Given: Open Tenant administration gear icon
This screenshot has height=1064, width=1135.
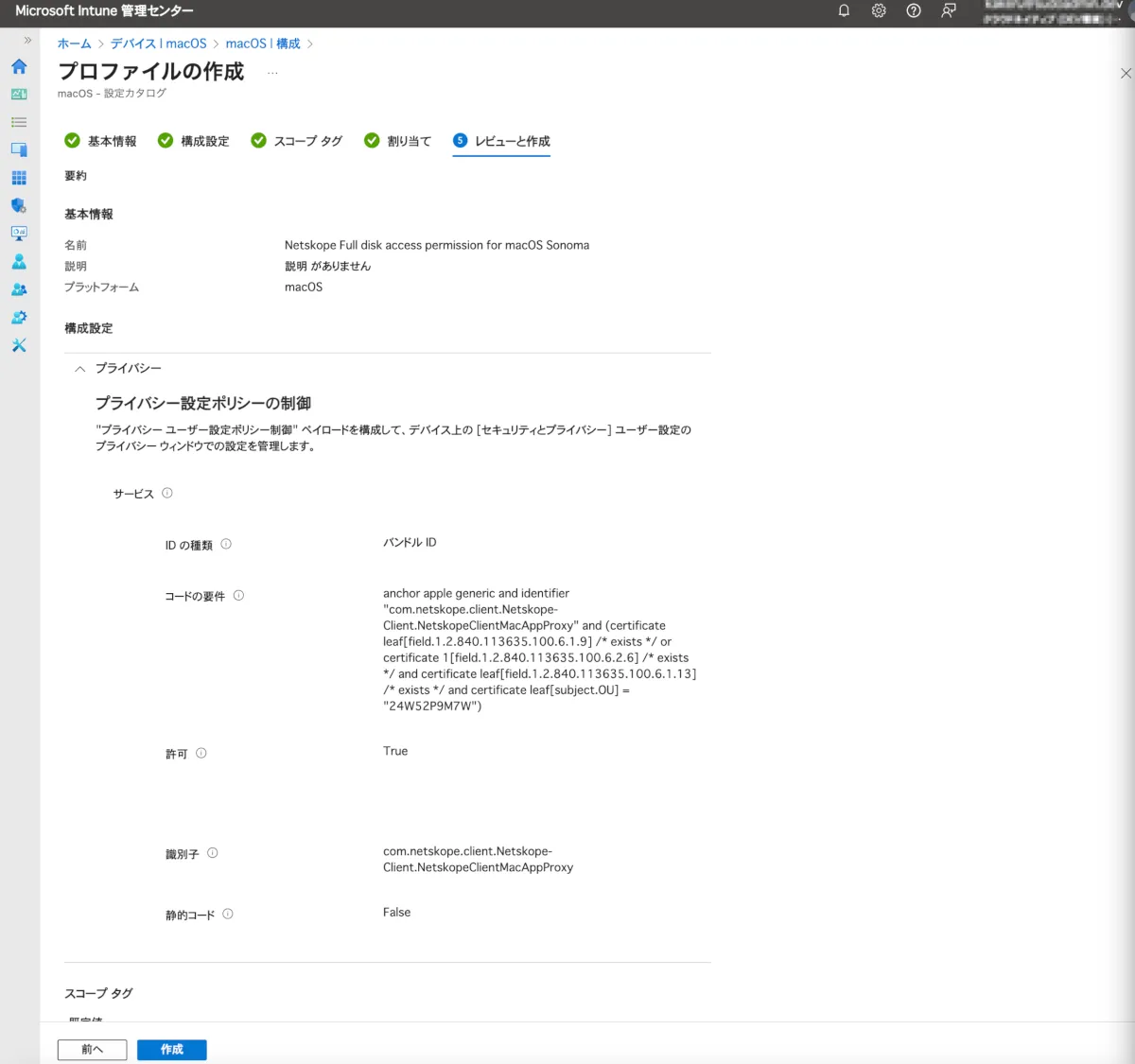Looking at the screenshot, I should [x=19, y=317].
